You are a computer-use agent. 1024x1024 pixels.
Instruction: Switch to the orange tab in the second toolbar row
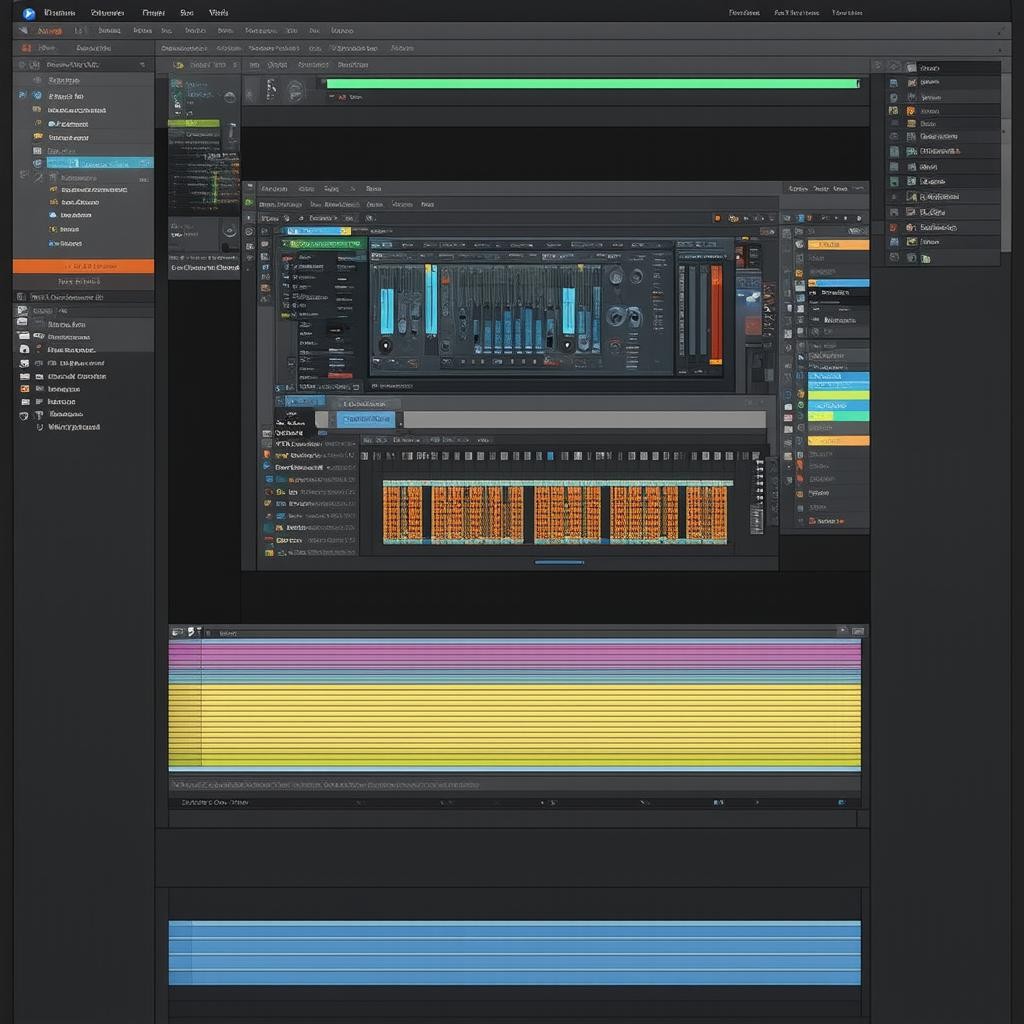click(49, 31)
